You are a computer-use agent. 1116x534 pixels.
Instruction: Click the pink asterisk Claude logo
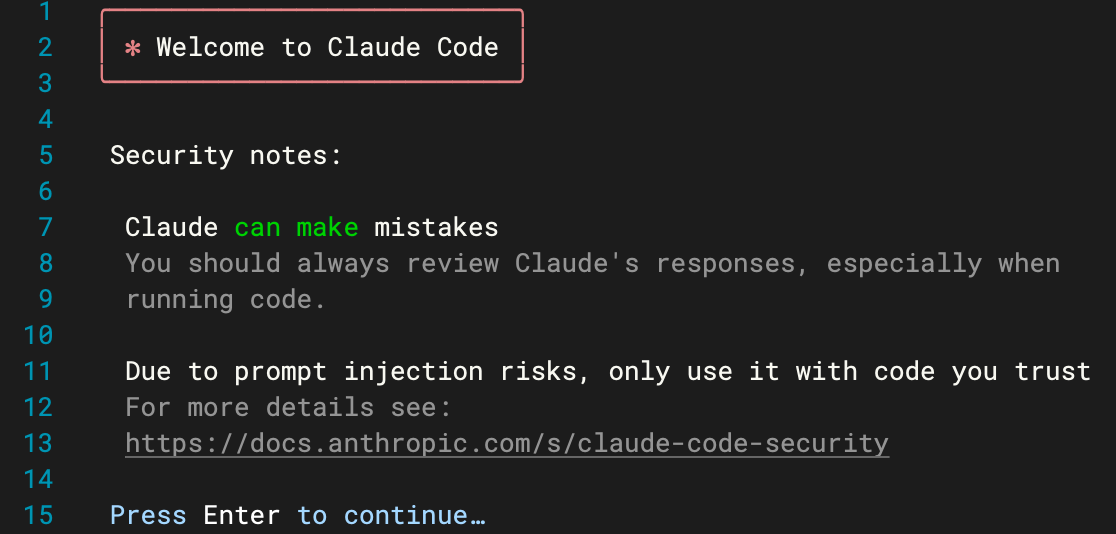click(132, 47)
